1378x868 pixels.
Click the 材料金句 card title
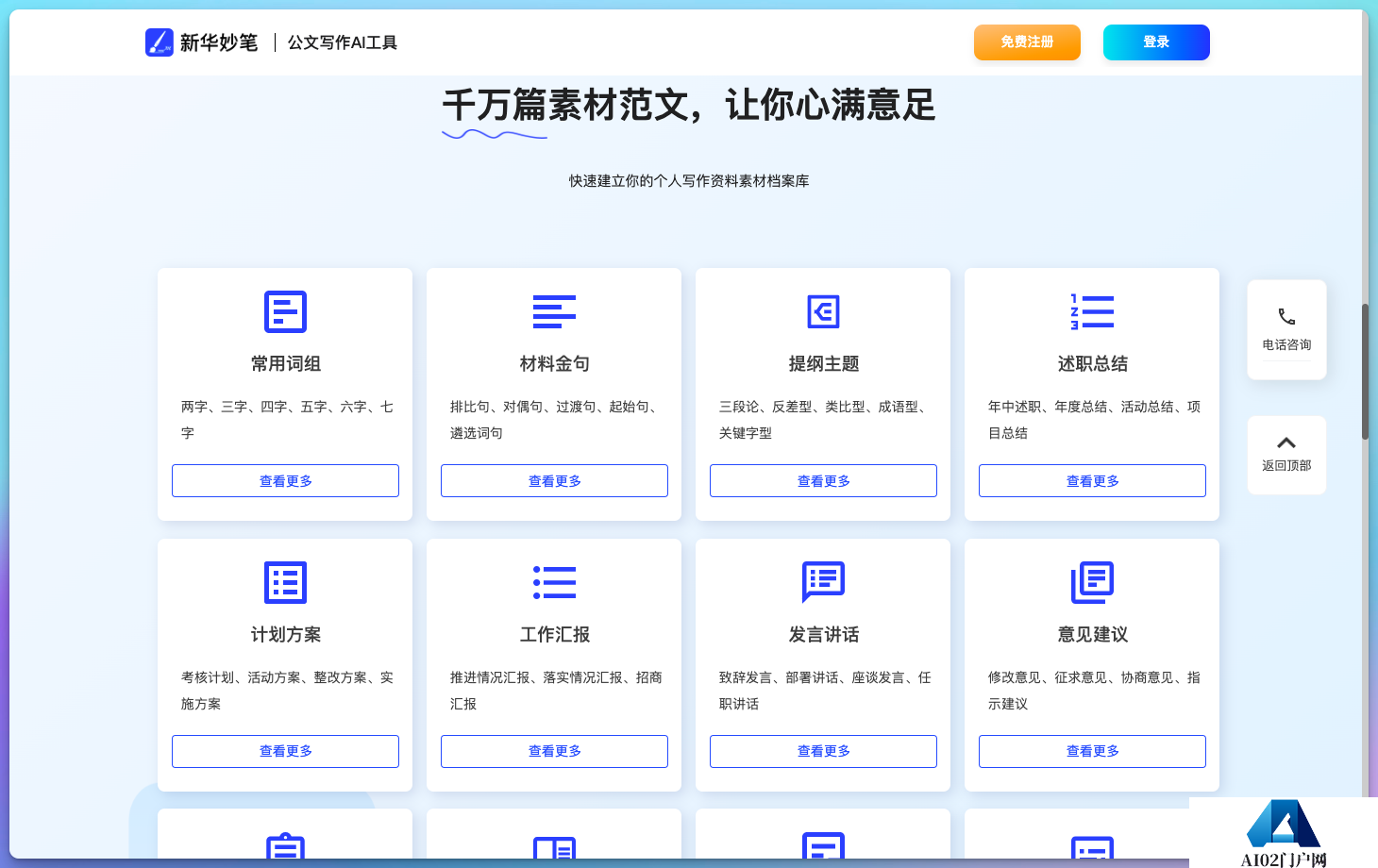(x=554, y=364)
